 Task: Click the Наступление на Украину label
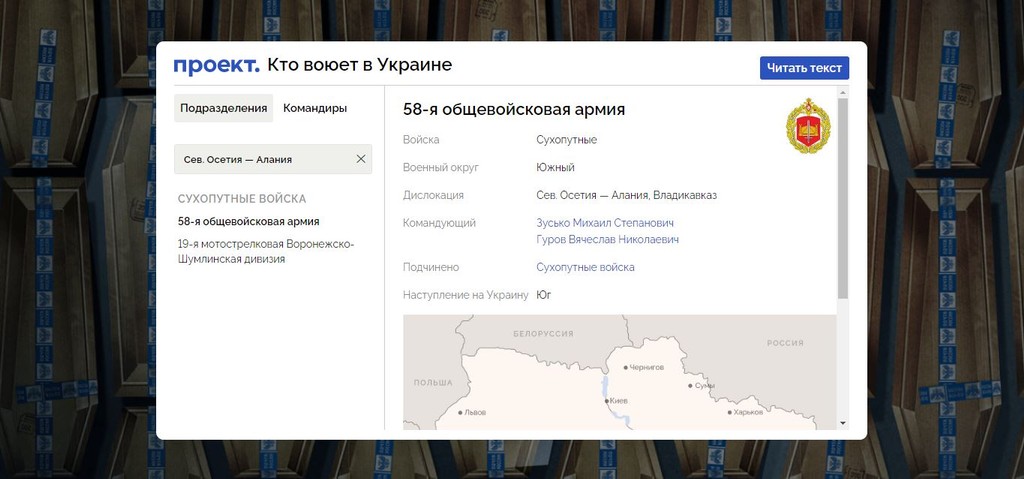coord(465,295)
